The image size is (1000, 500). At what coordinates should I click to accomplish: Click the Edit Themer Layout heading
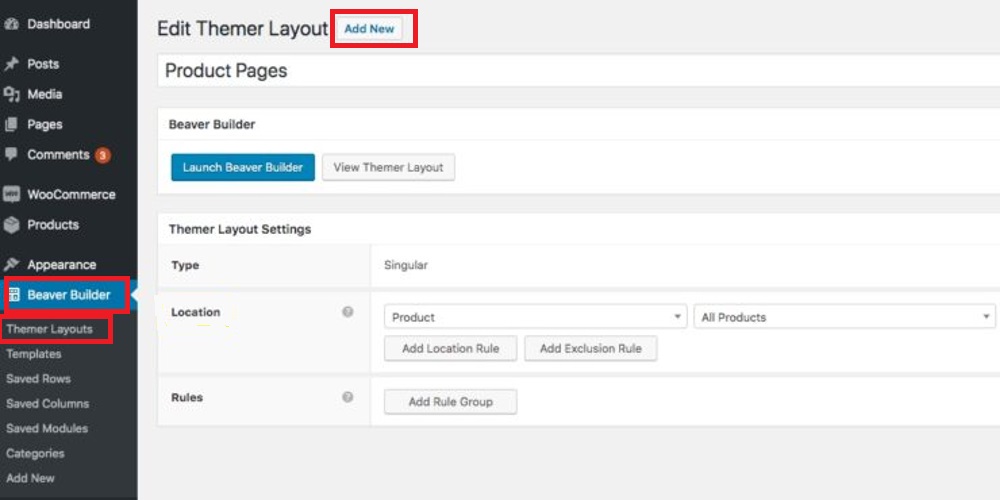[x=242, y=29]
